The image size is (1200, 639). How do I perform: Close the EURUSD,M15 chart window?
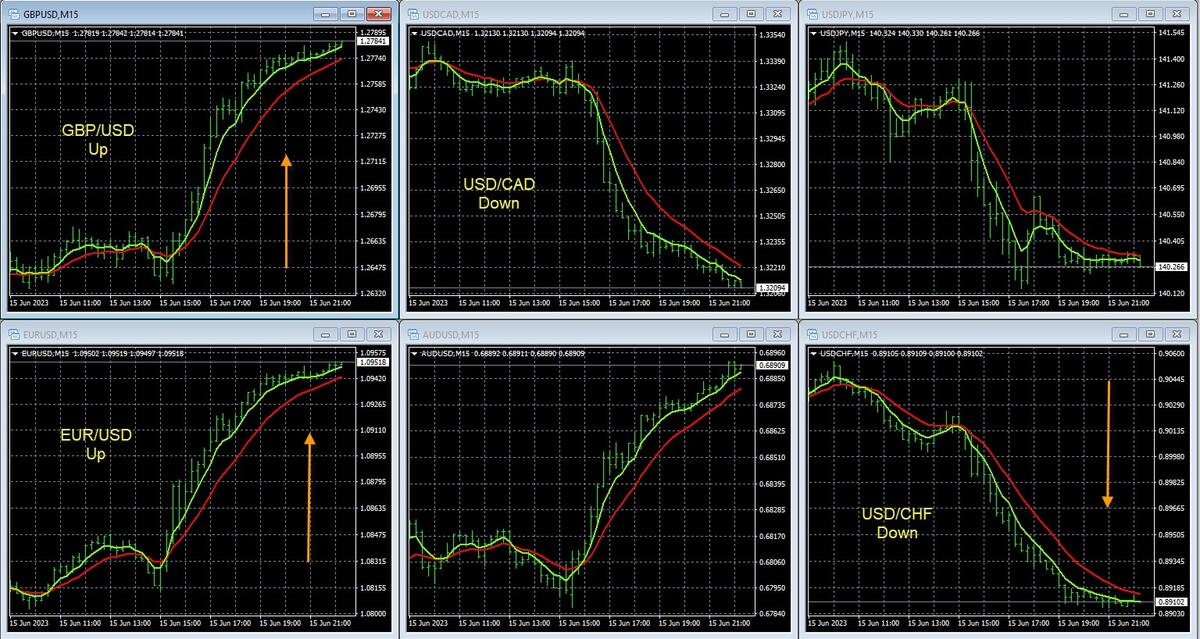point(378,333)
